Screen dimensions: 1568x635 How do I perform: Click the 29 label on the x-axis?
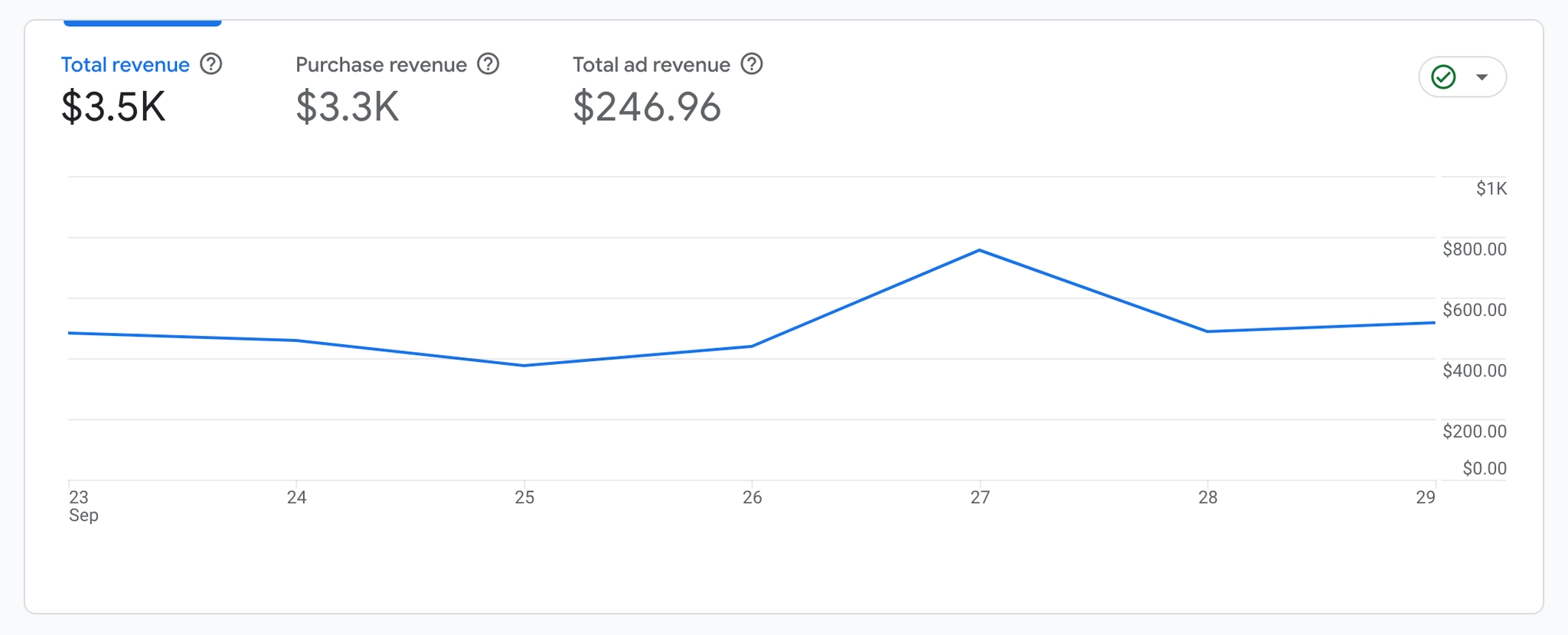tap(1425, 497)
